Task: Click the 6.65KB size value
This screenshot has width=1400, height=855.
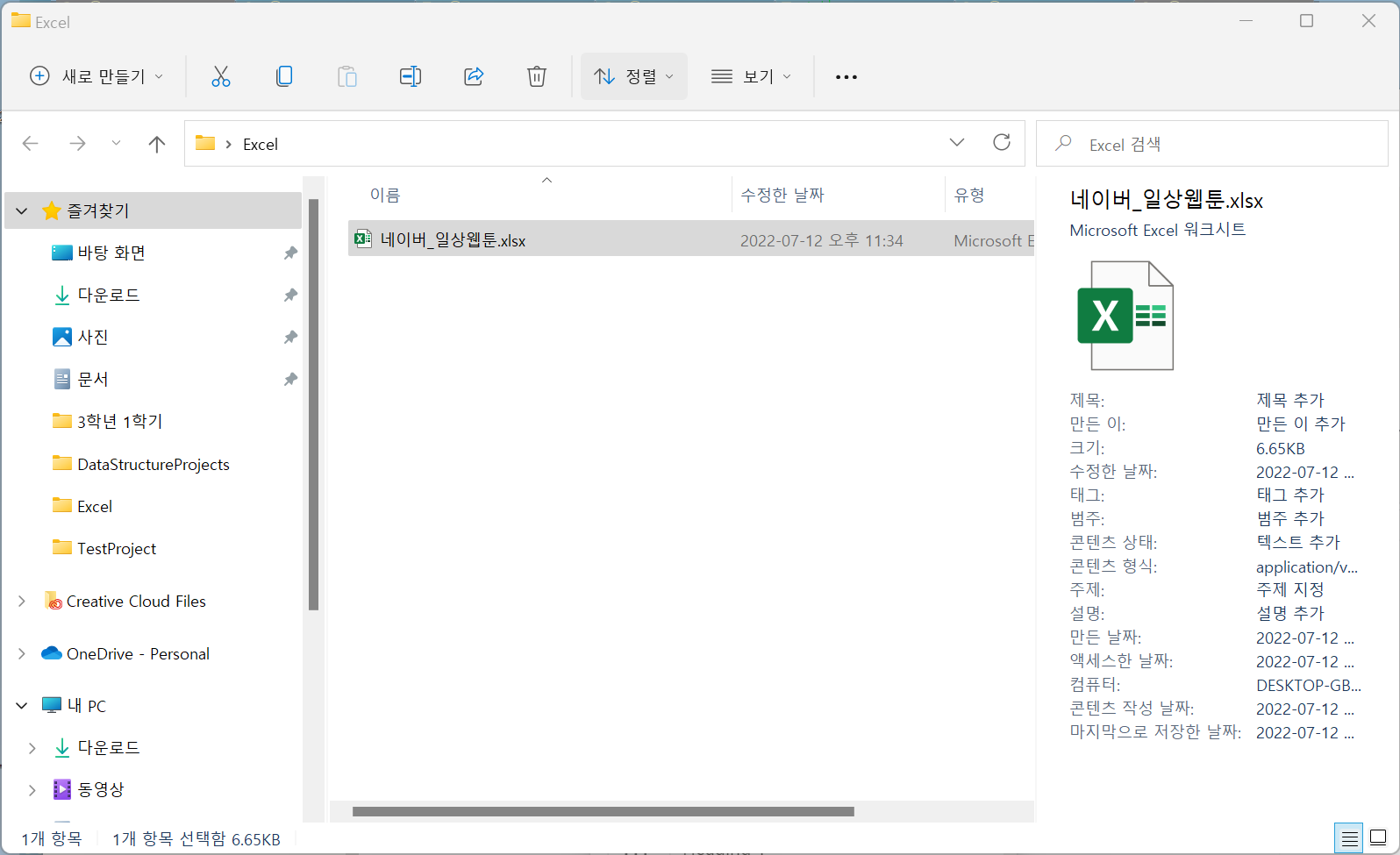Action: [1281, 448]
